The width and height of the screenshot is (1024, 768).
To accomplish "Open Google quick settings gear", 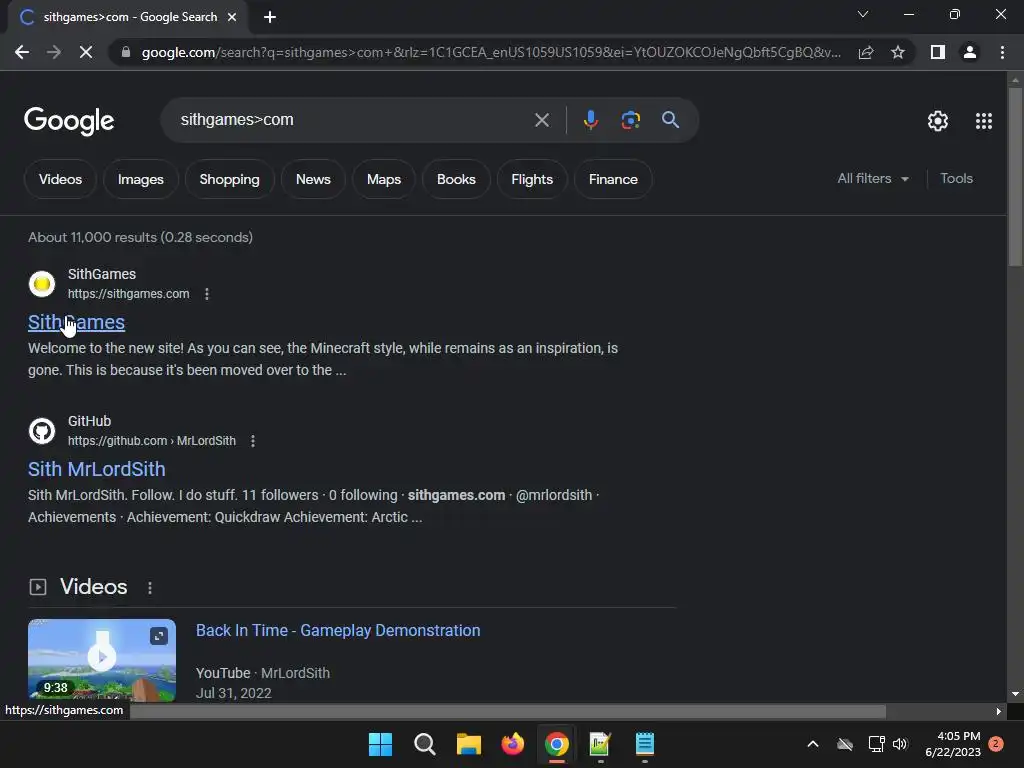I will coord(938,121).
